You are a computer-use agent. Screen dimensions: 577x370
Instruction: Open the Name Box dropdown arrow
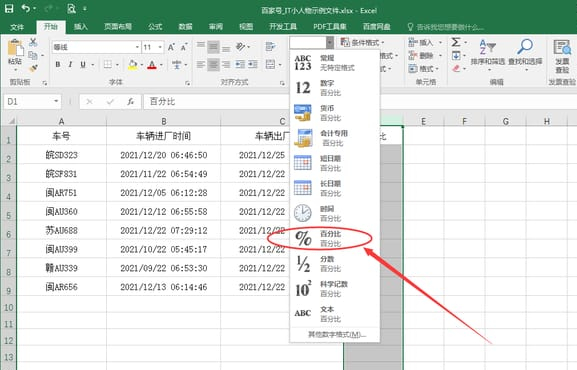(x=56, y=101)
